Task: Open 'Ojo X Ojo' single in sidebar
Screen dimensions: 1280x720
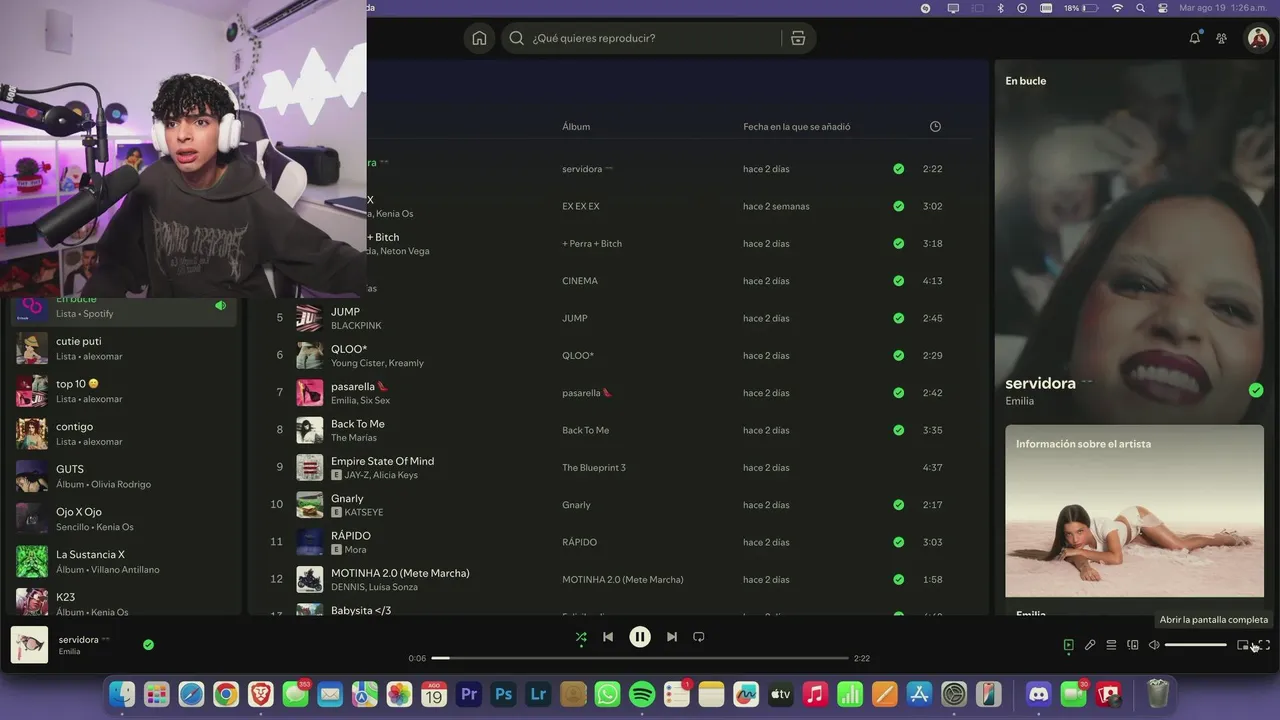Action: (123, 519)
